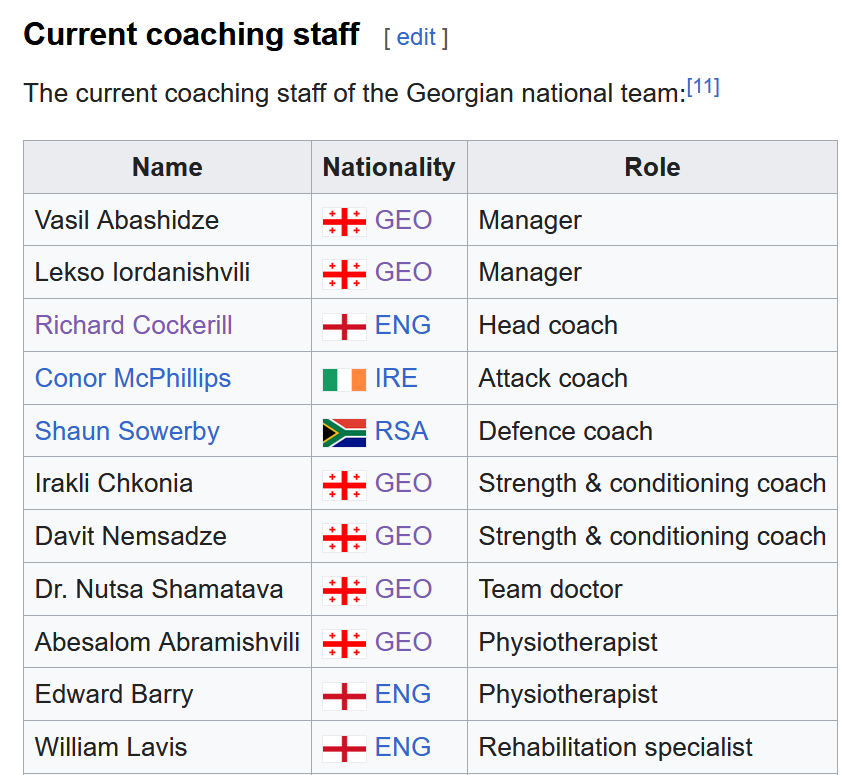The height and width of the screenshot is (775, 841).
Task: Follow the Shaun Sowerby link
Action: pyautogui.click(x=127, y=431)
